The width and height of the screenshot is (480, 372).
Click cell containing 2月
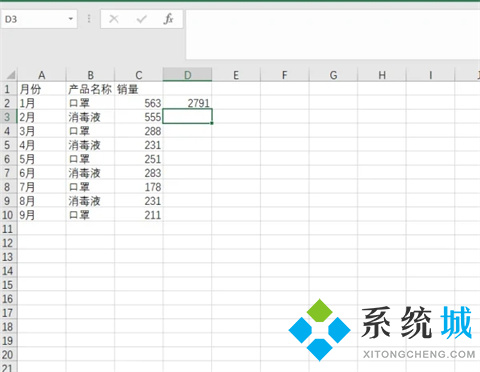click(x=42, y=117)
